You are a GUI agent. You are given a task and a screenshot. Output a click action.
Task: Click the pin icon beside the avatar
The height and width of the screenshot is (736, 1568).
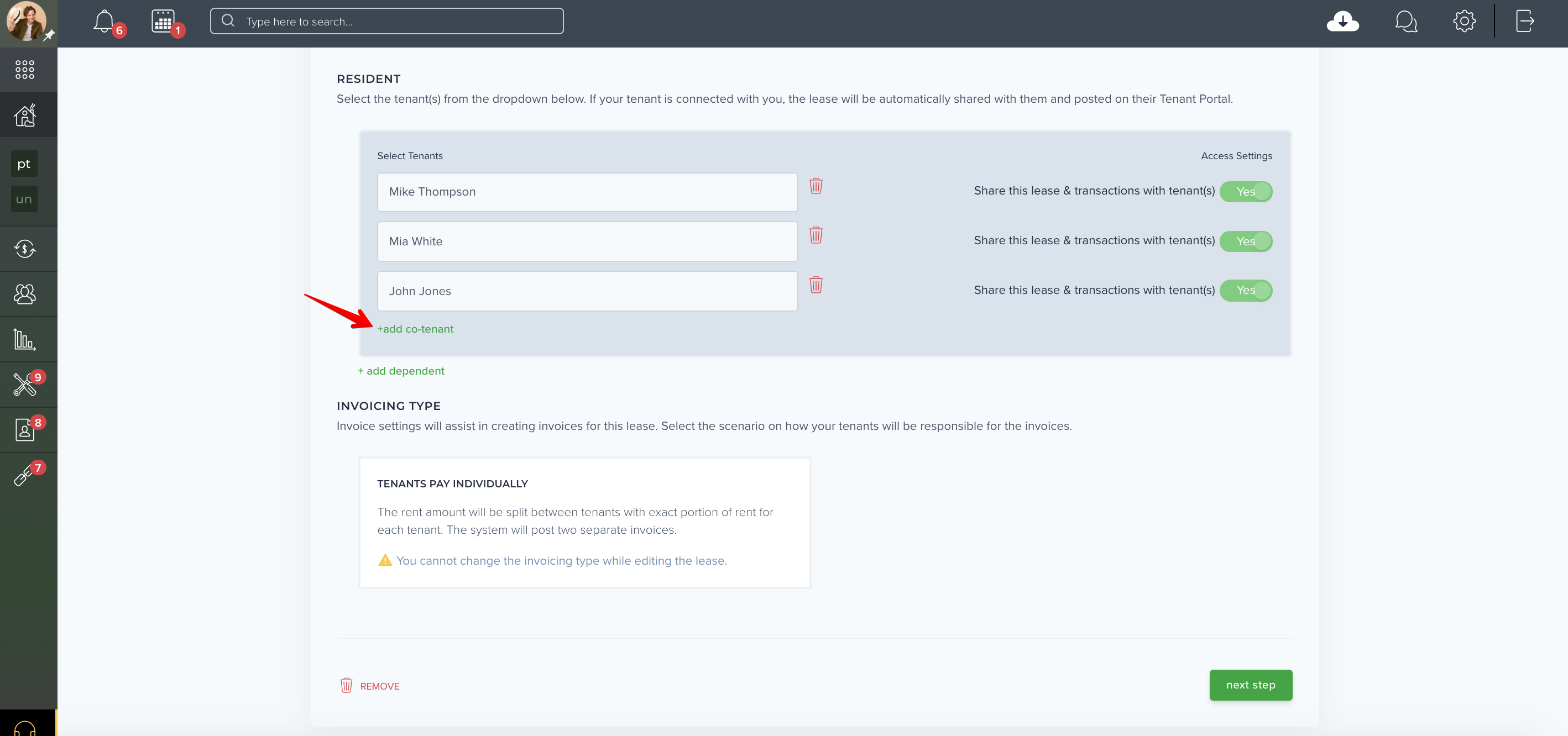[49, 35]
